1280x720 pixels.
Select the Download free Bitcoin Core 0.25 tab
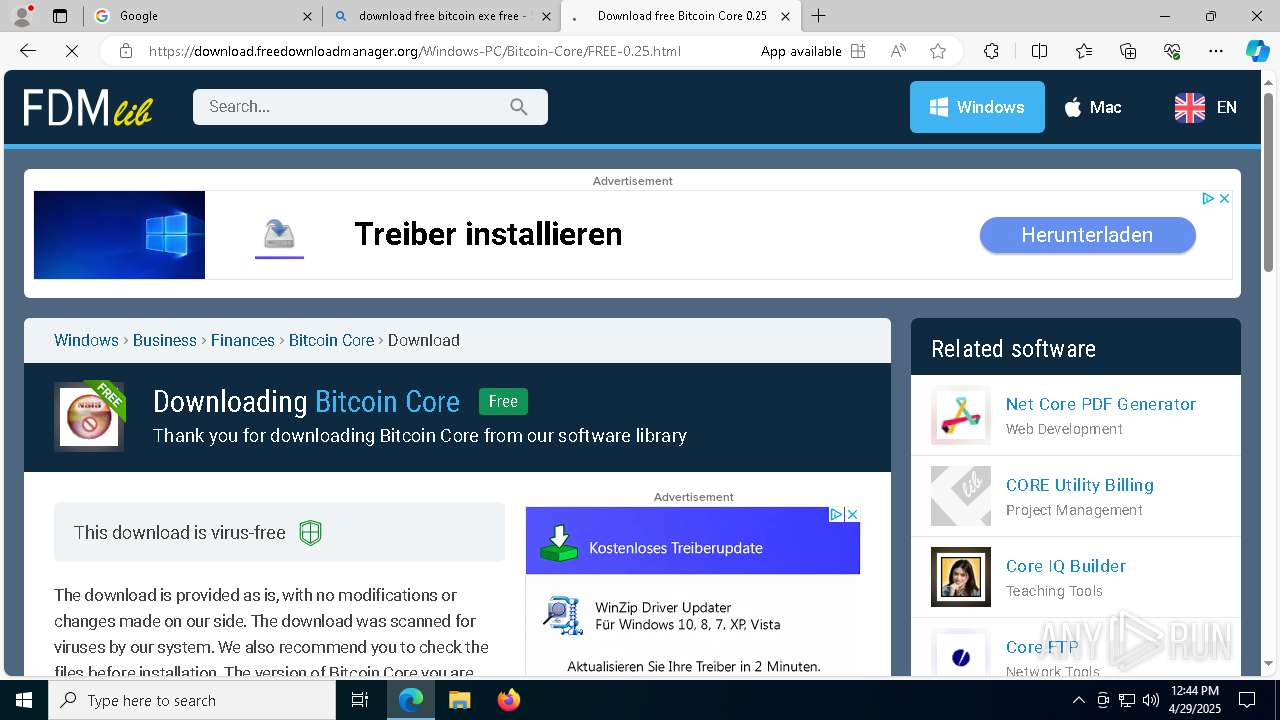(x=682, y=16)
